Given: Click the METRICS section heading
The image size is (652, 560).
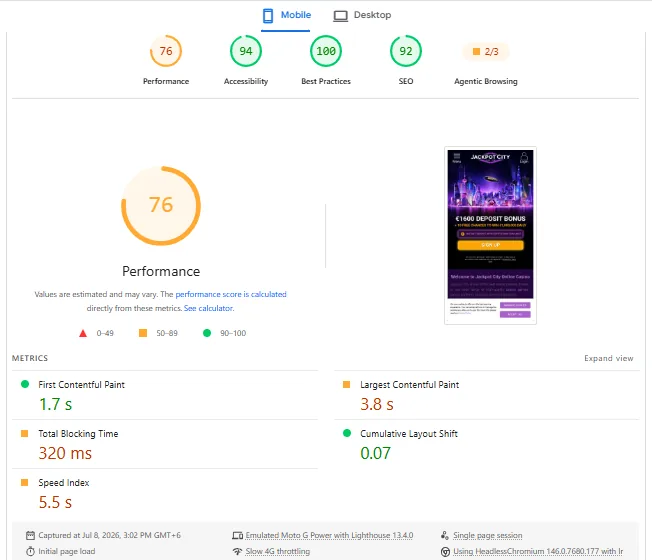Looking at the screenshot, I should point(30,358).
